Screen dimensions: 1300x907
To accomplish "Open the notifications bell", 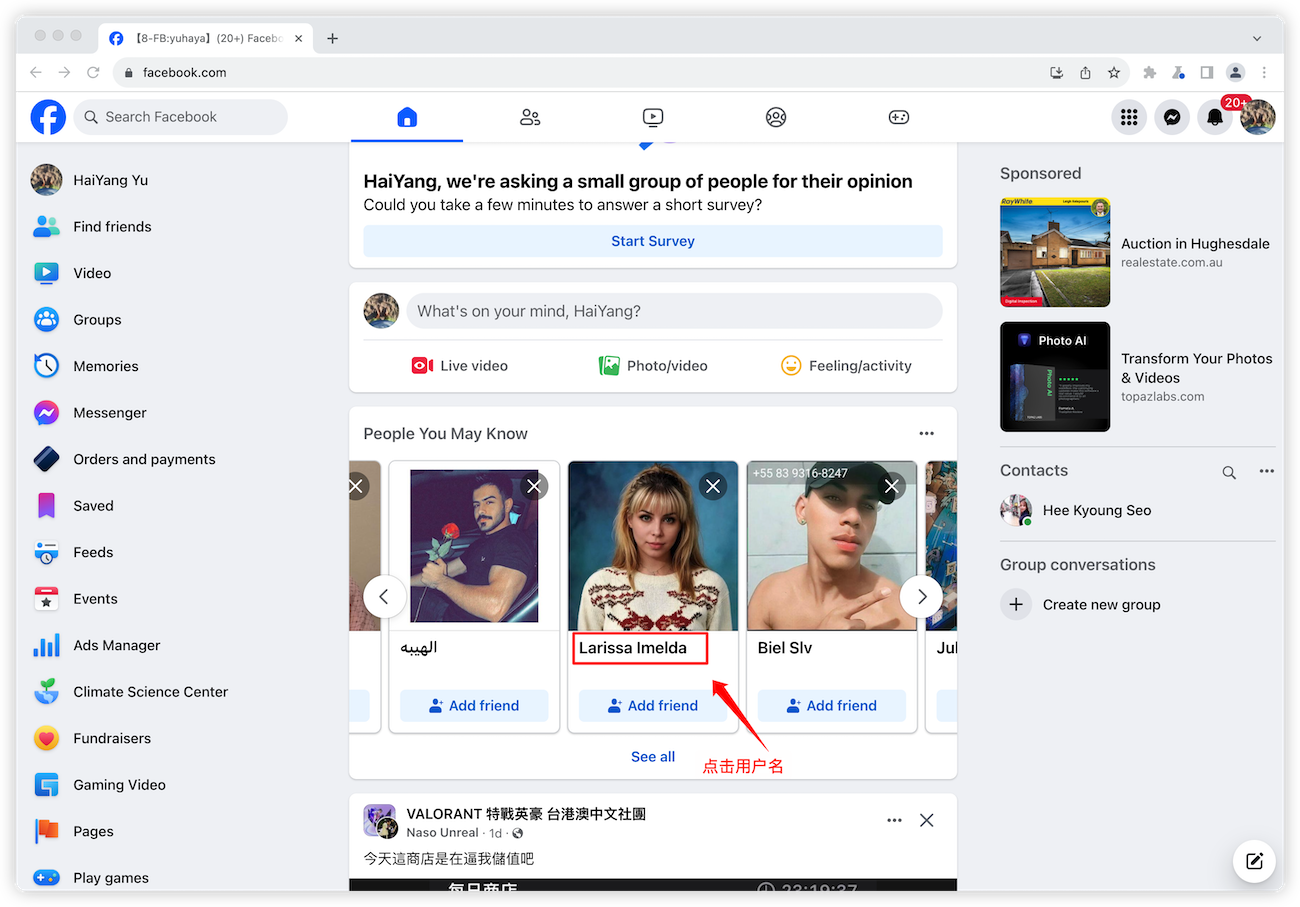I will pos(1214,117).
